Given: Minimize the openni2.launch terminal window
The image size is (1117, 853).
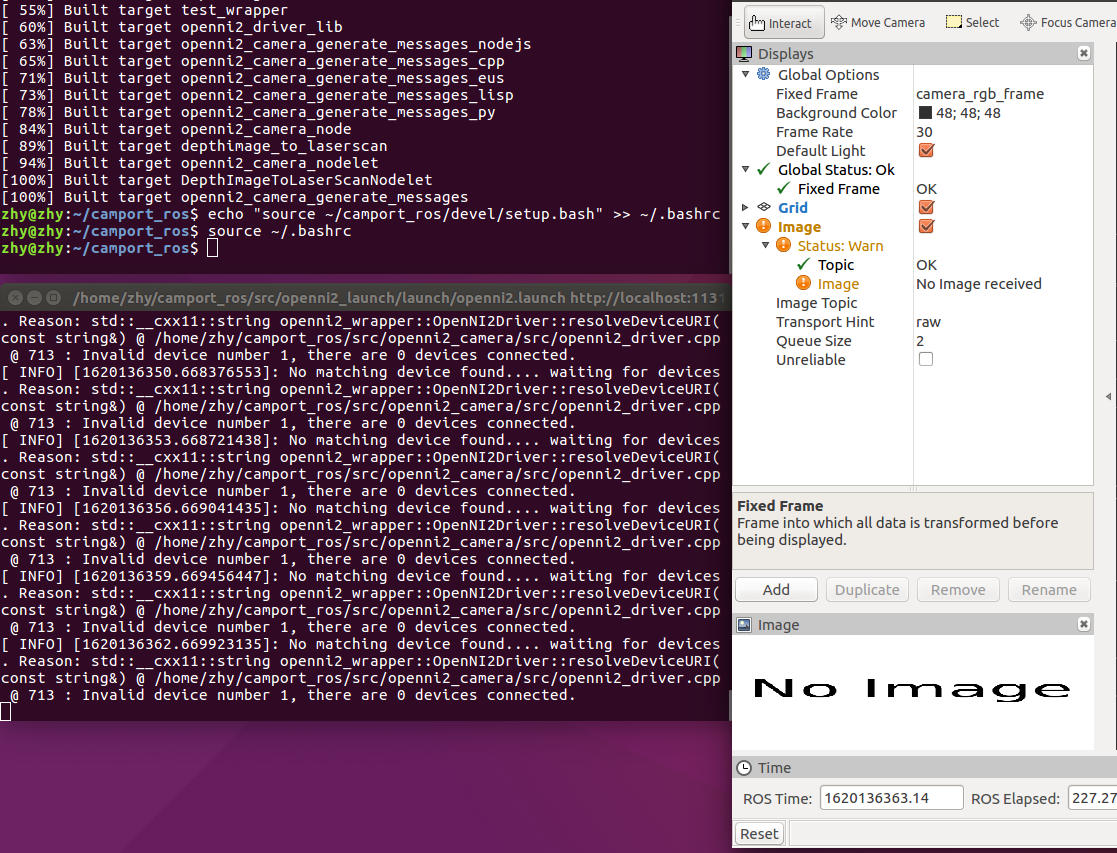Looking at the screenshot, I should [x=33, y=297].
